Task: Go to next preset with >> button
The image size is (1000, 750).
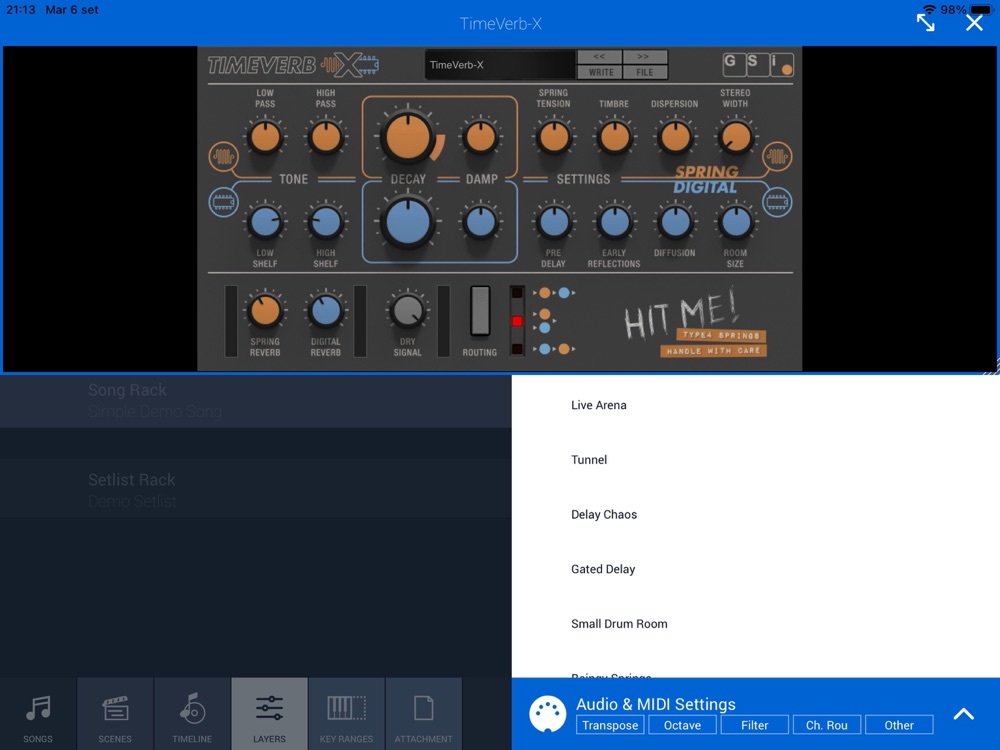Action: pyautogui.click(x=644, y=57)
